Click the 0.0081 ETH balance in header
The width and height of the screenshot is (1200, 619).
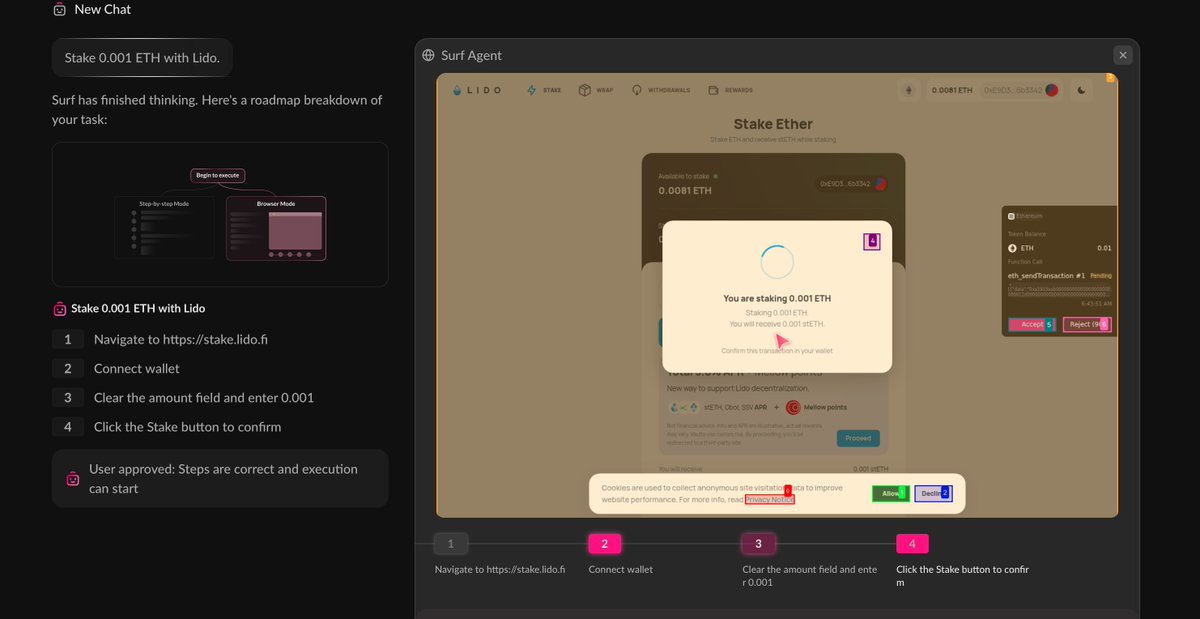(952, 90)
